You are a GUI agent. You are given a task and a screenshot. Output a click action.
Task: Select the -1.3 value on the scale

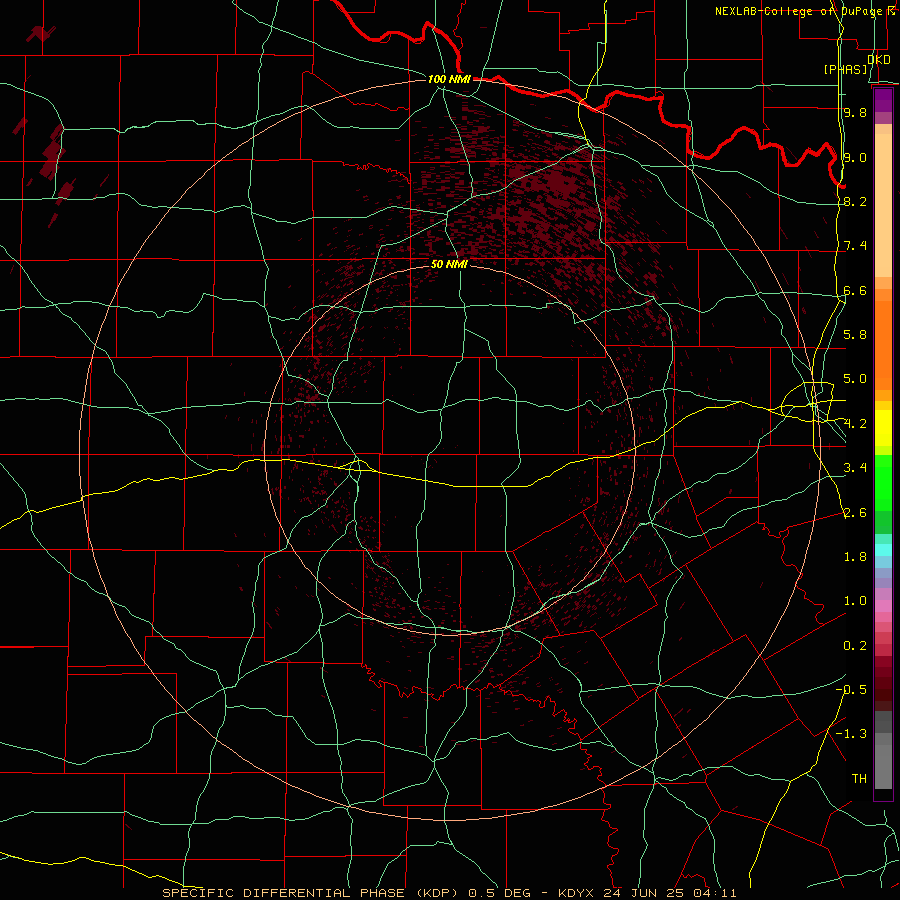click(851, 734)
